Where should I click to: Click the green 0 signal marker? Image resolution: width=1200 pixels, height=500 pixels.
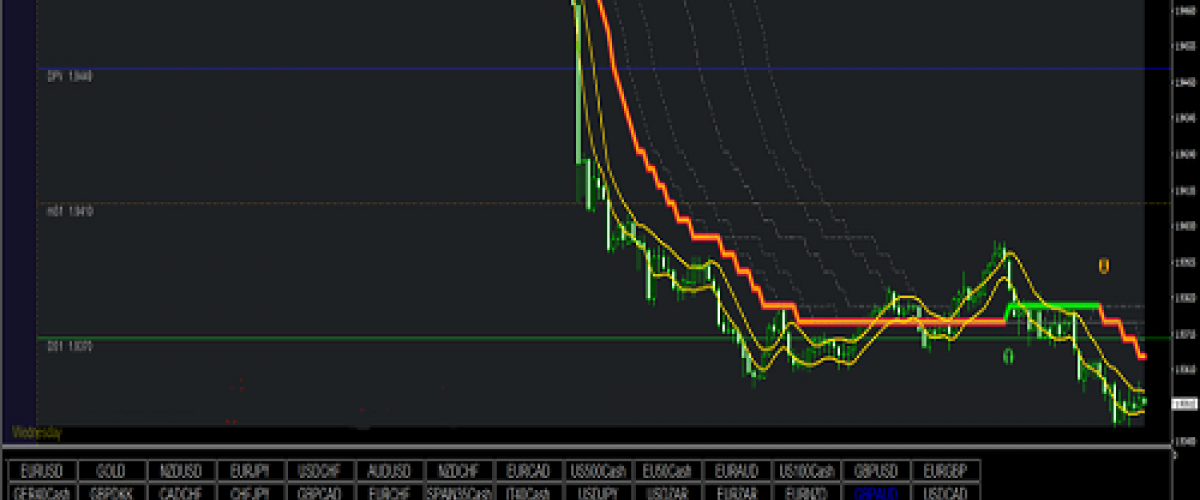(1008, 355)
